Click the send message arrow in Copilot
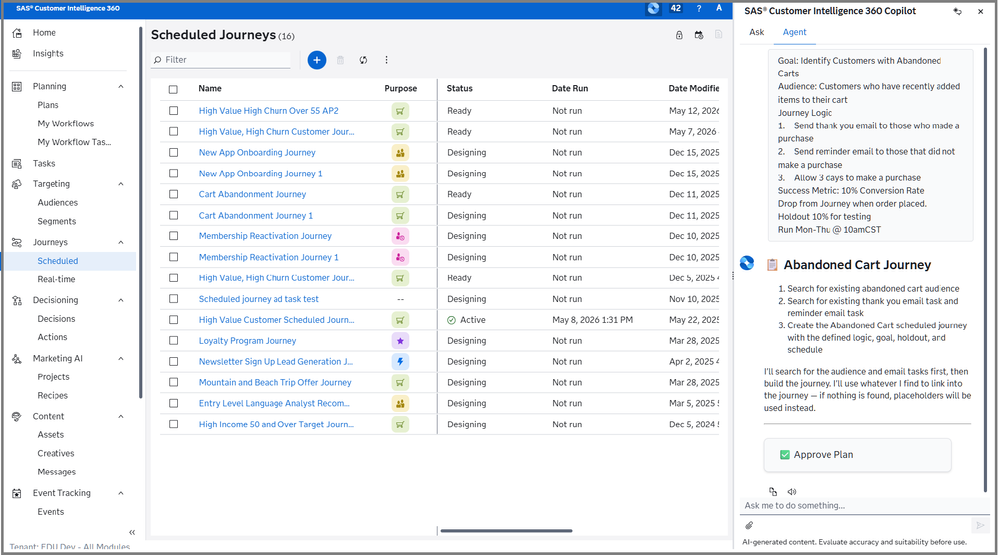This screenshot has height=555, width=999. (979, 526)
